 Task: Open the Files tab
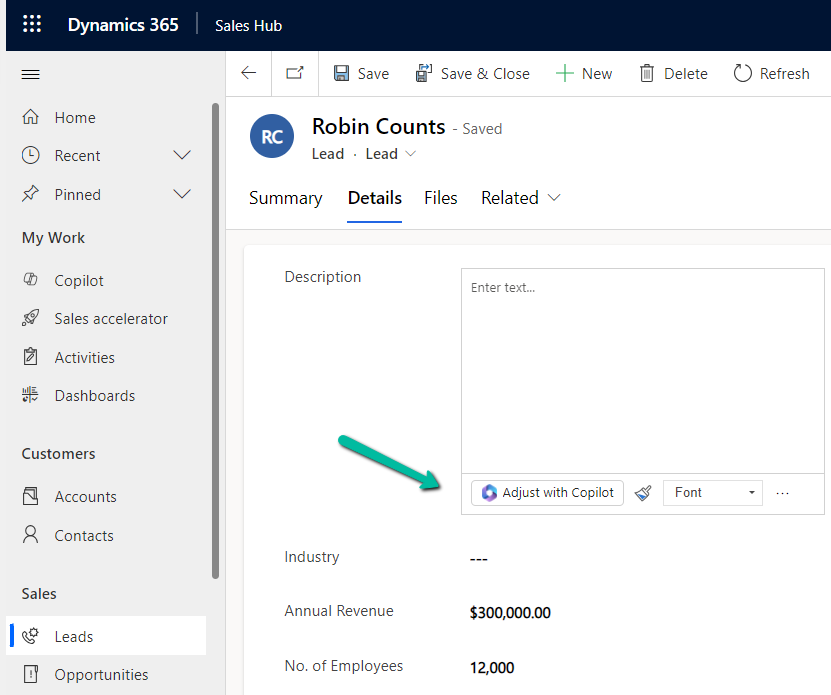tap(440, 198)
